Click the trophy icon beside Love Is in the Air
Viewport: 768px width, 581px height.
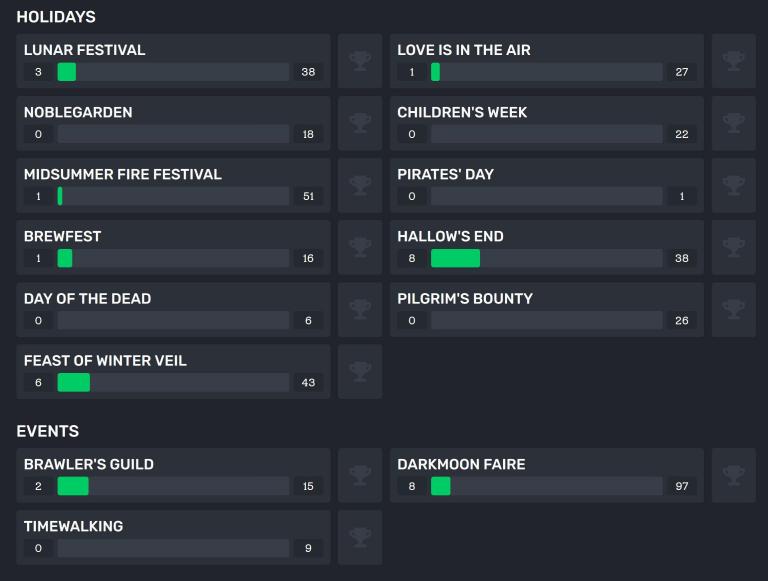[x=734, y=61]
